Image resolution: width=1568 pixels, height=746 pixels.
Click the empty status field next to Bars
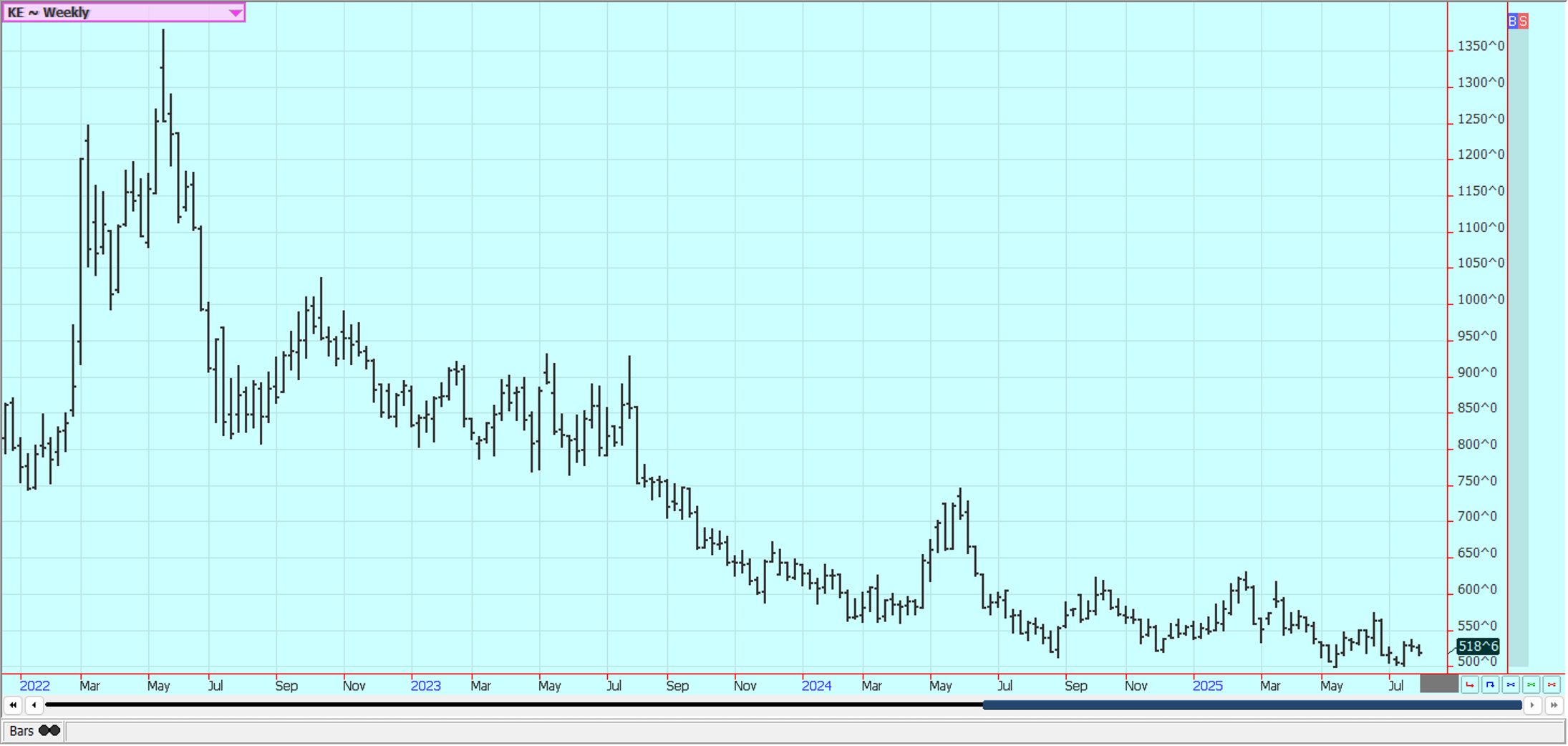pos(815,731)
